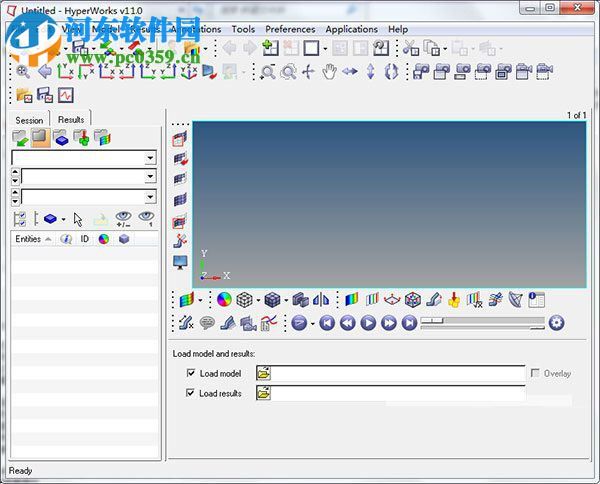Step back one animation frame
Image resolution: width=600 pixels, height=484 pixels.
point(347,323)
